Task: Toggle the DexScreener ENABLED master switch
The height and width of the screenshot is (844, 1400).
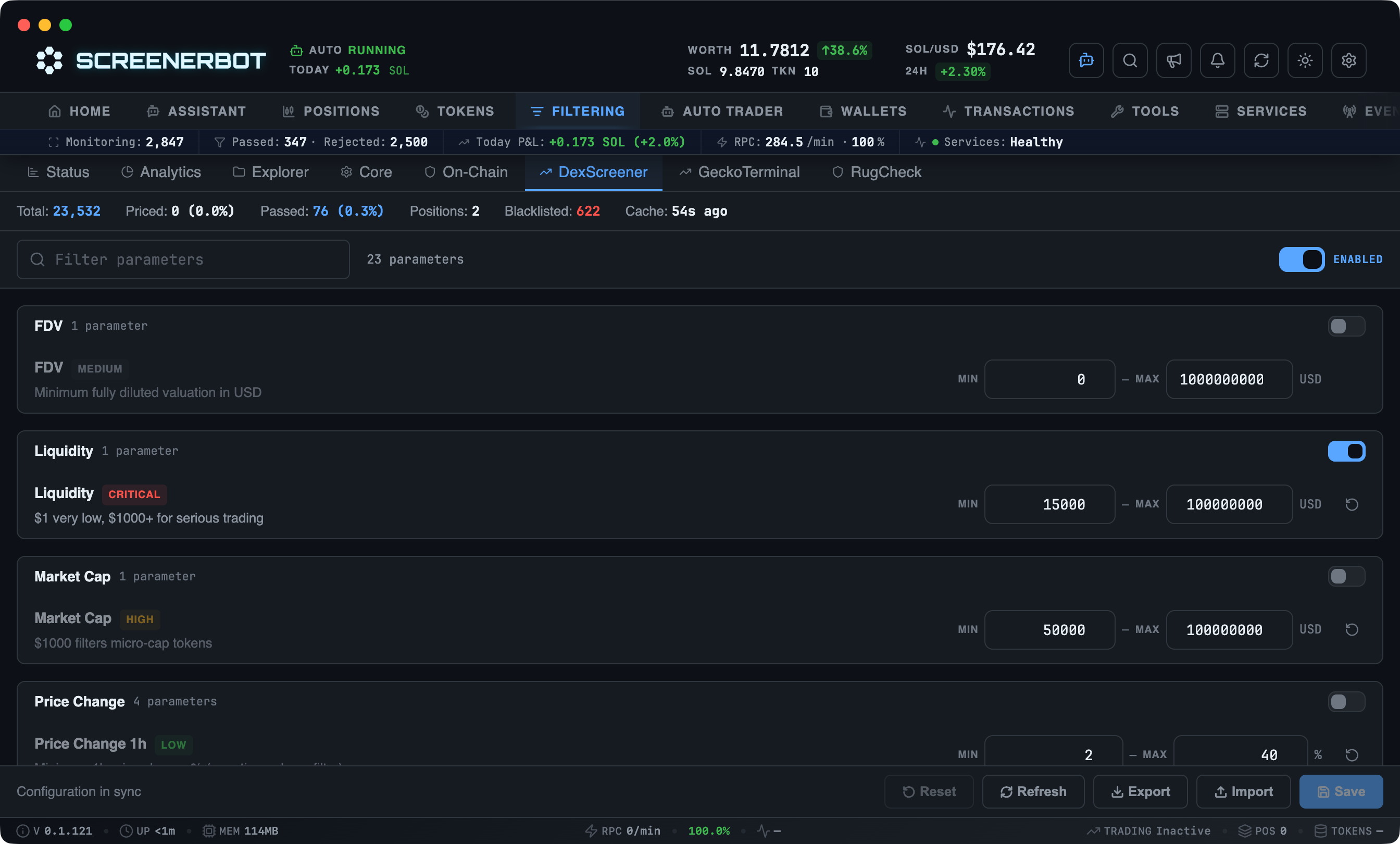Action: [1301, 259]
